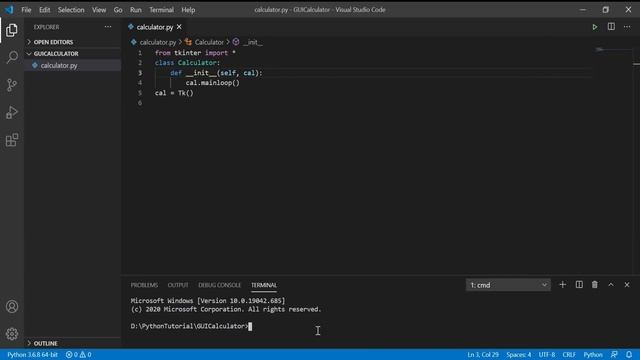Click 'Microsoft Windows [Version' terminal line

point(208,300)
